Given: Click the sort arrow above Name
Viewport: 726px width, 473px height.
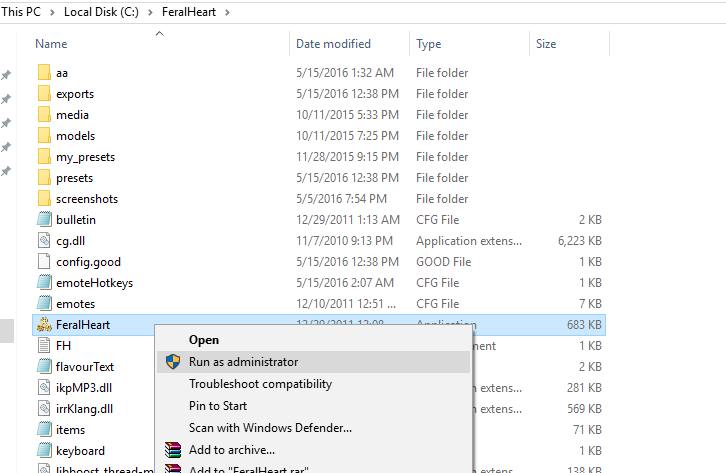Looking at the screenshot, I should [x=160, y=33].
